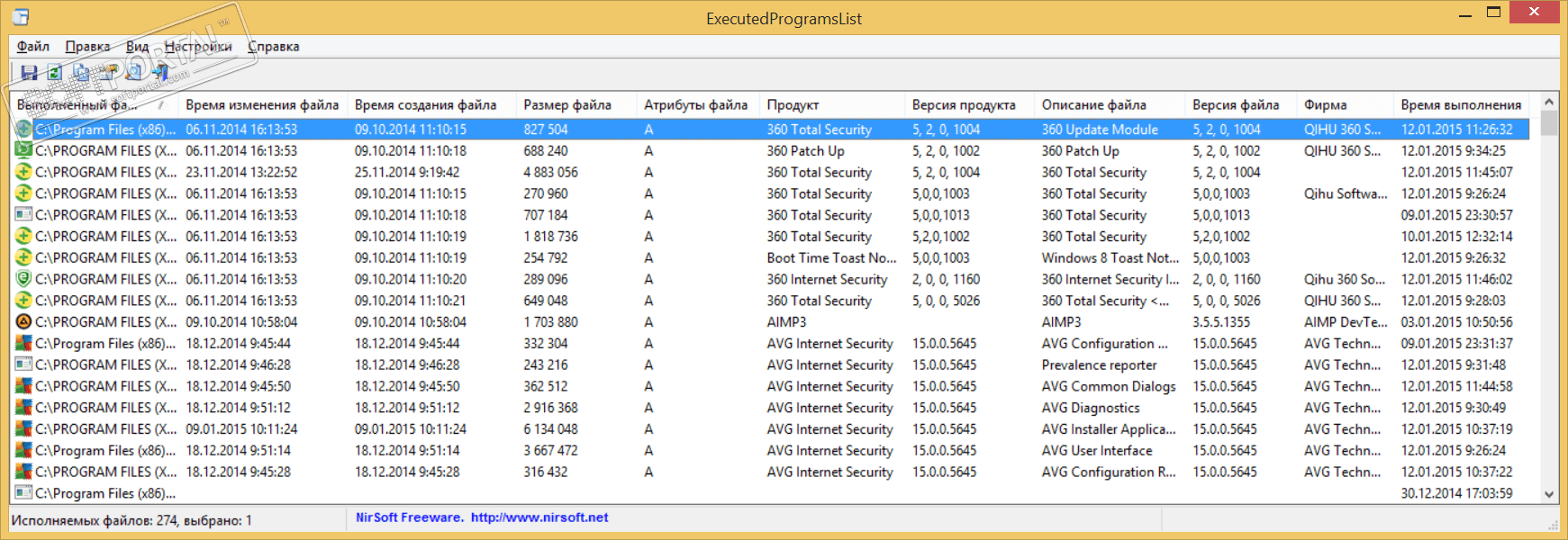
Task: Click the AIMP3 row's orange file icon
Action: (23, 322)
